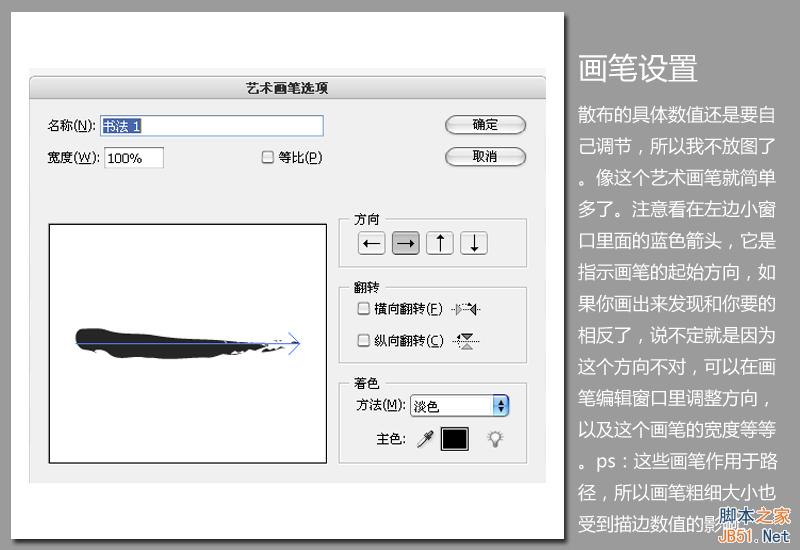
Task: Select the right arrow direction button
Action: pyautogui.click(x=406, y=243)
